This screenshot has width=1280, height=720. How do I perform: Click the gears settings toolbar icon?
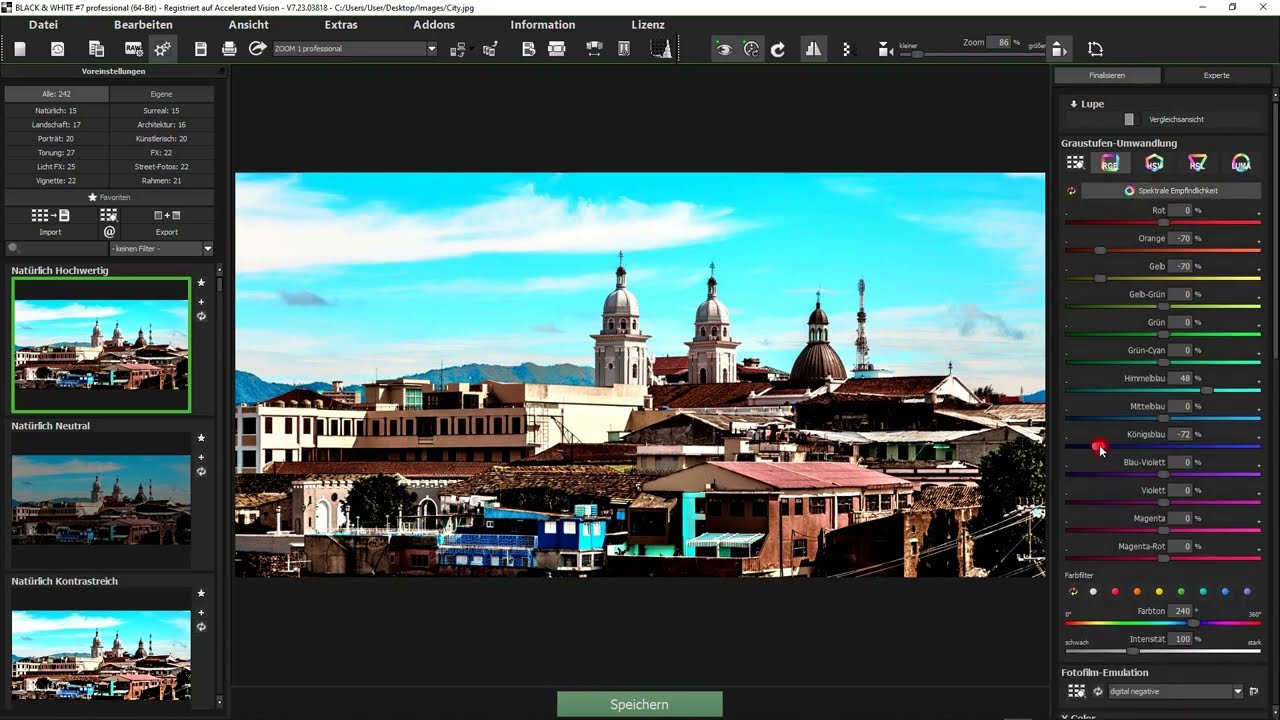click(x=163, y=49)
